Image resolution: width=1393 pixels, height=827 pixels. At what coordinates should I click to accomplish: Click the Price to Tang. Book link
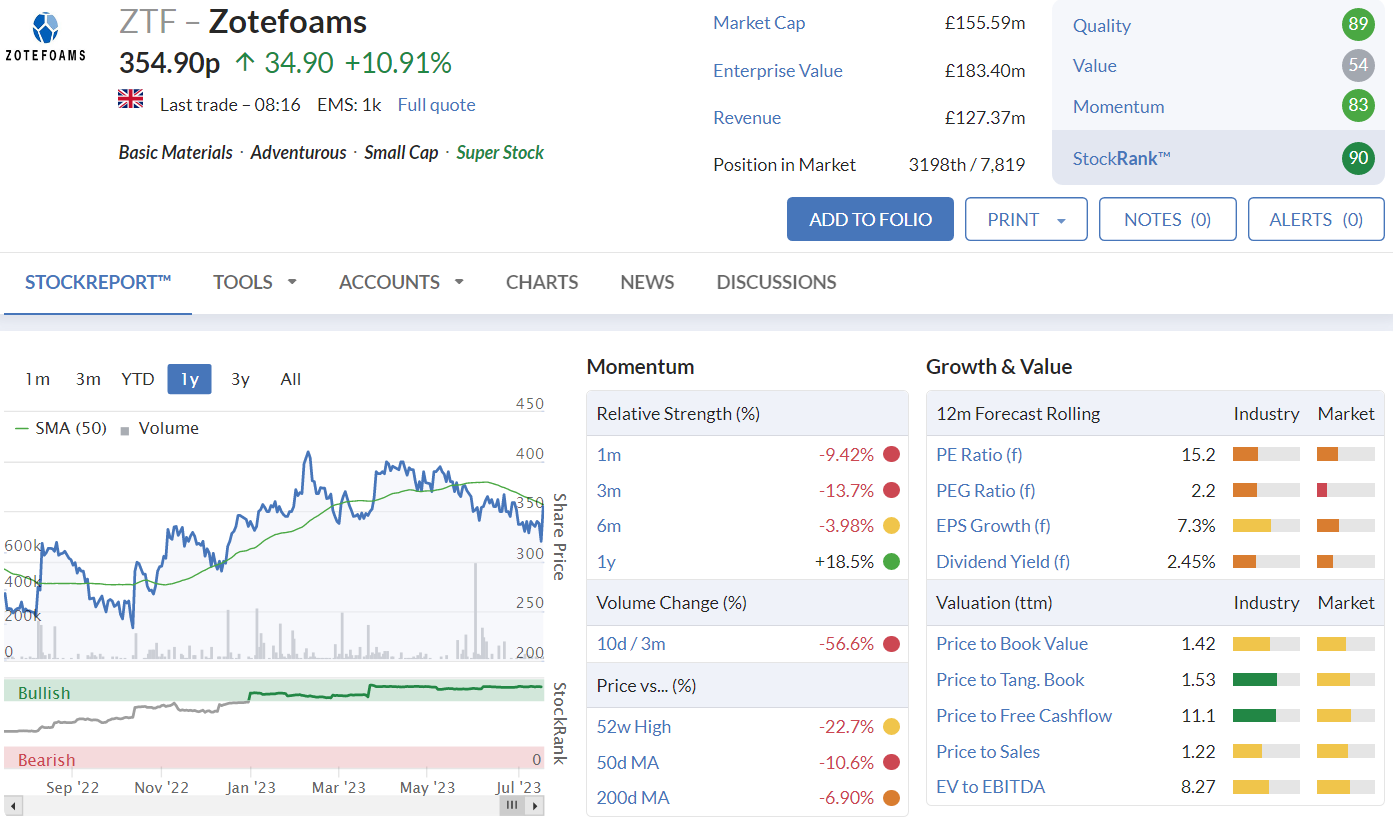tap(1010, 680)
